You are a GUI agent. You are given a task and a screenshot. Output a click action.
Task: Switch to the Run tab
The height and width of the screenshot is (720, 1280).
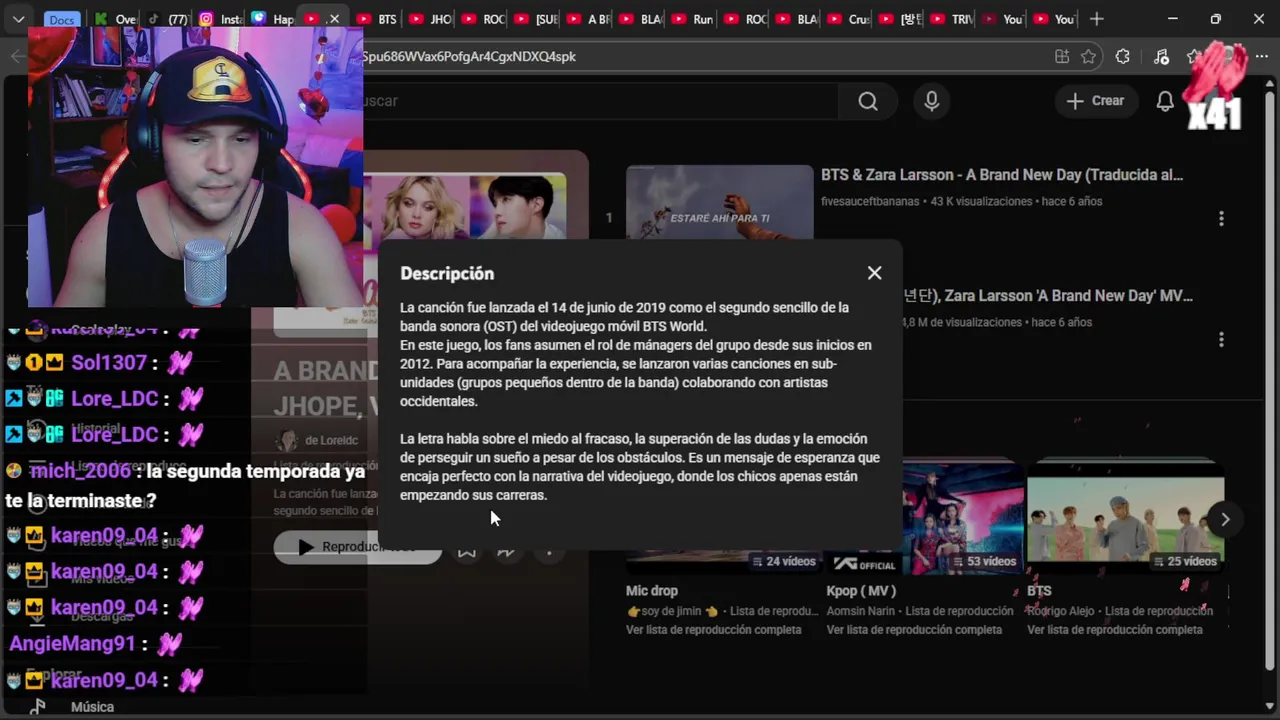(x=691, y=19)
